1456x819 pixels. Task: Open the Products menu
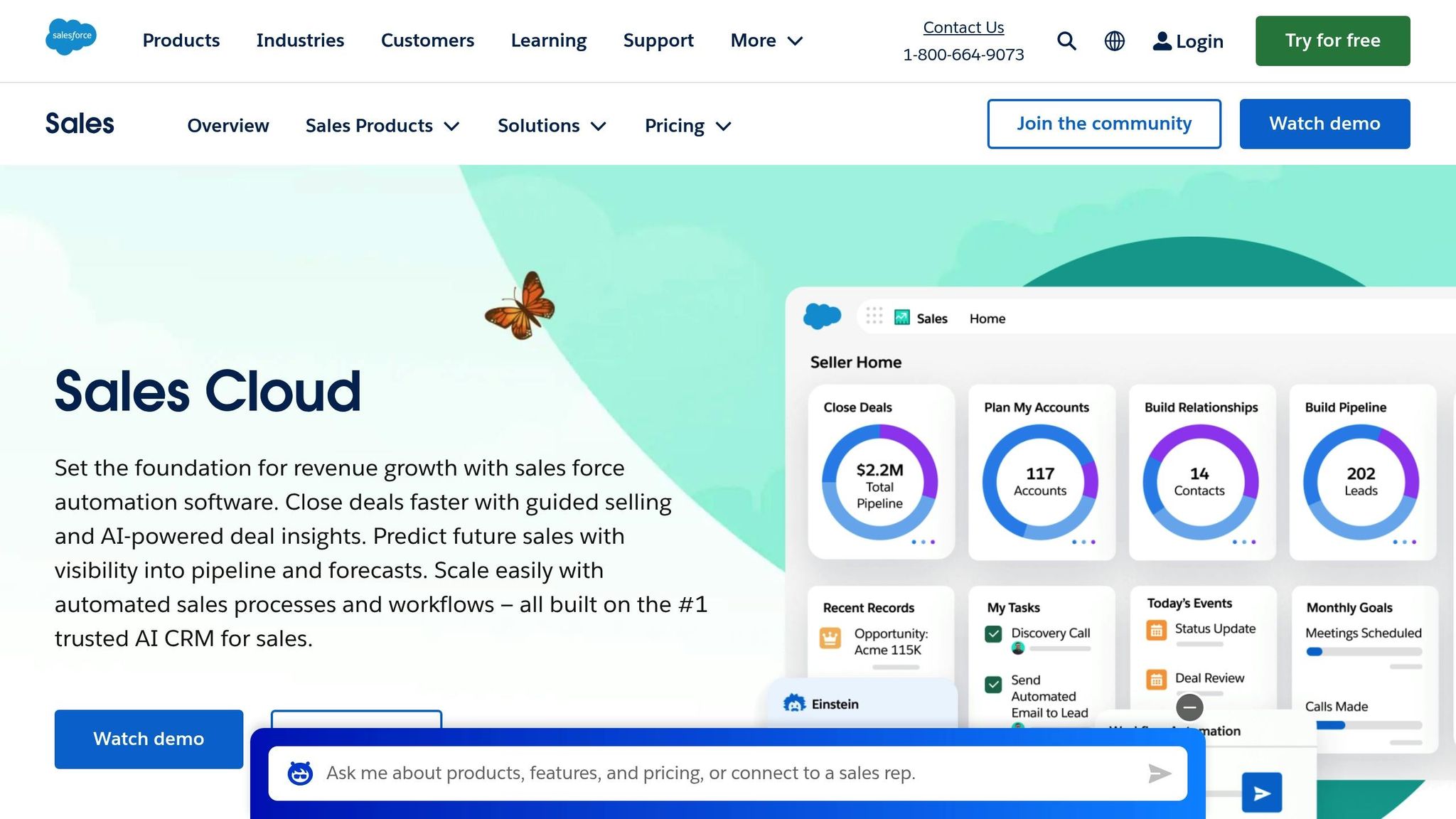click(x=181, y=41)
